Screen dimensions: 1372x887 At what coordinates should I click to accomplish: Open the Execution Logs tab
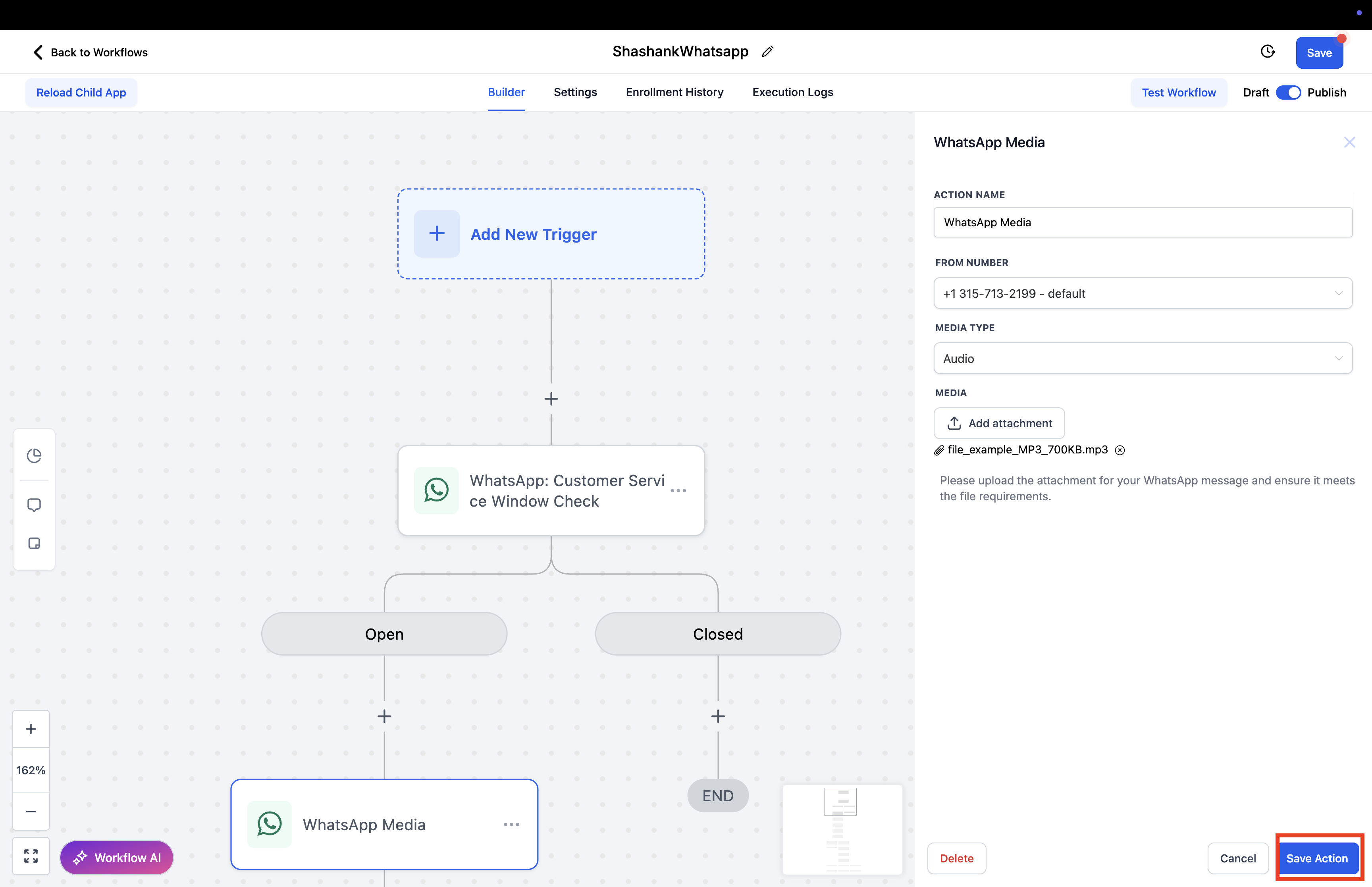point(792,92)
